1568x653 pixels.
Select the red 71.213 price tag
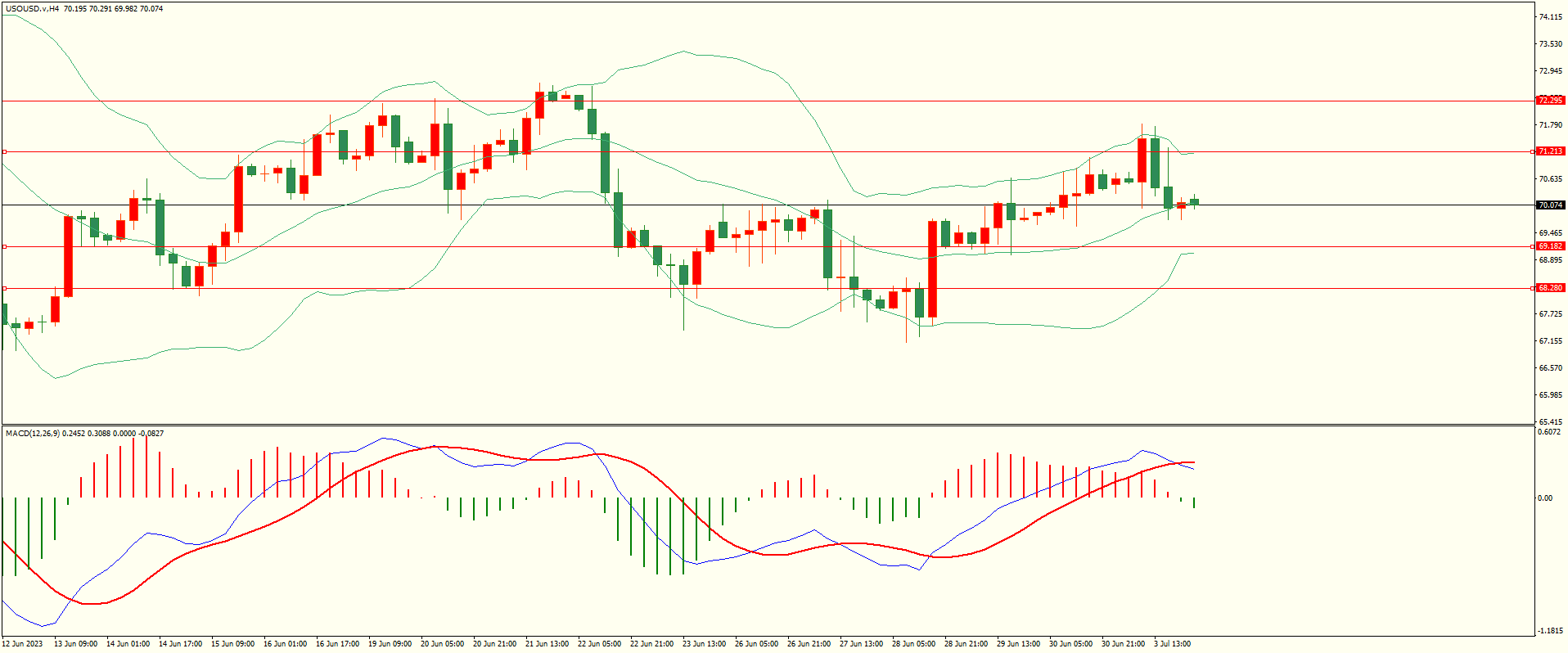[1550, 151]
